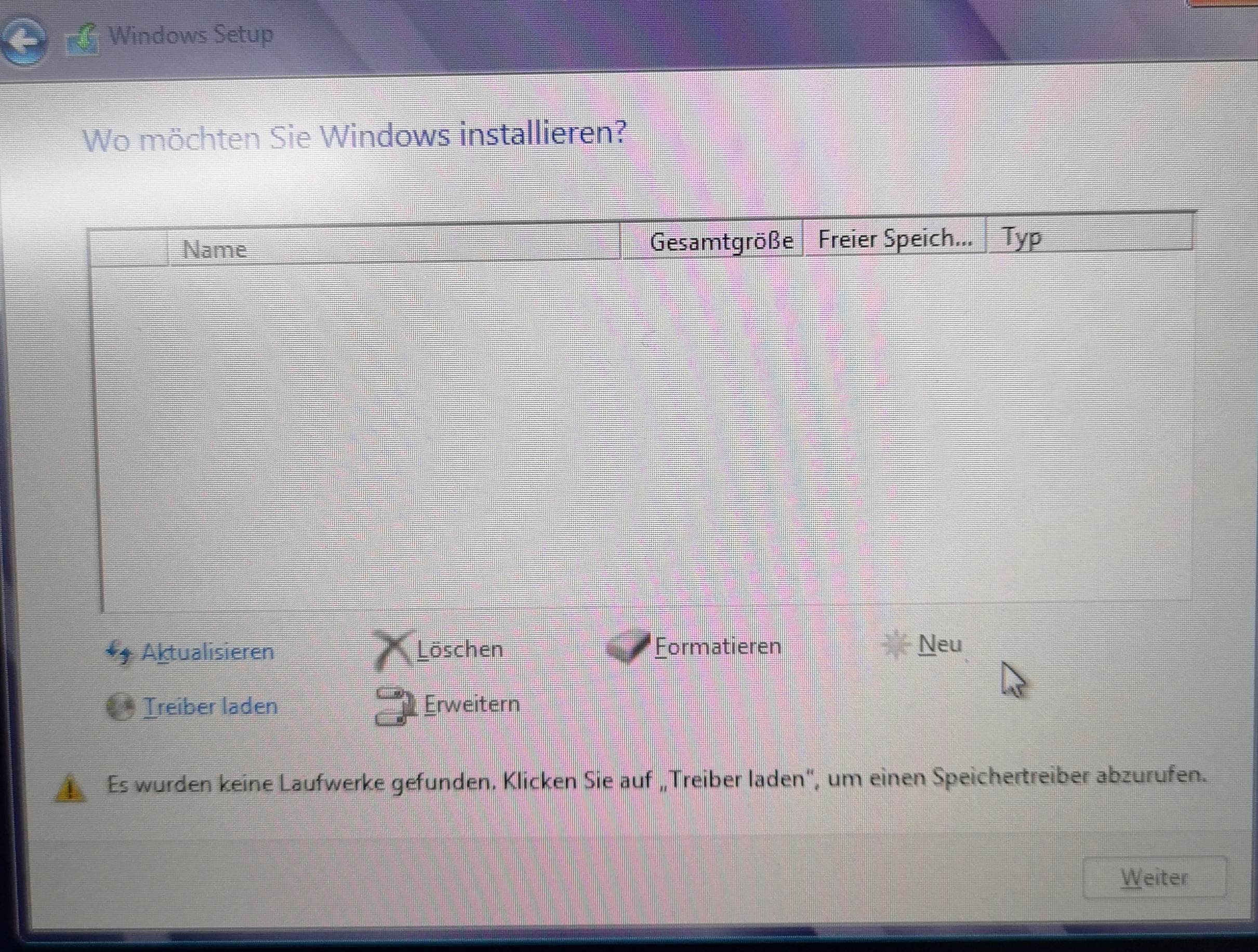Click the Aktualisieren refresh arrows icon
This screenshot has height=952, width=1258.
coord(119,652)
